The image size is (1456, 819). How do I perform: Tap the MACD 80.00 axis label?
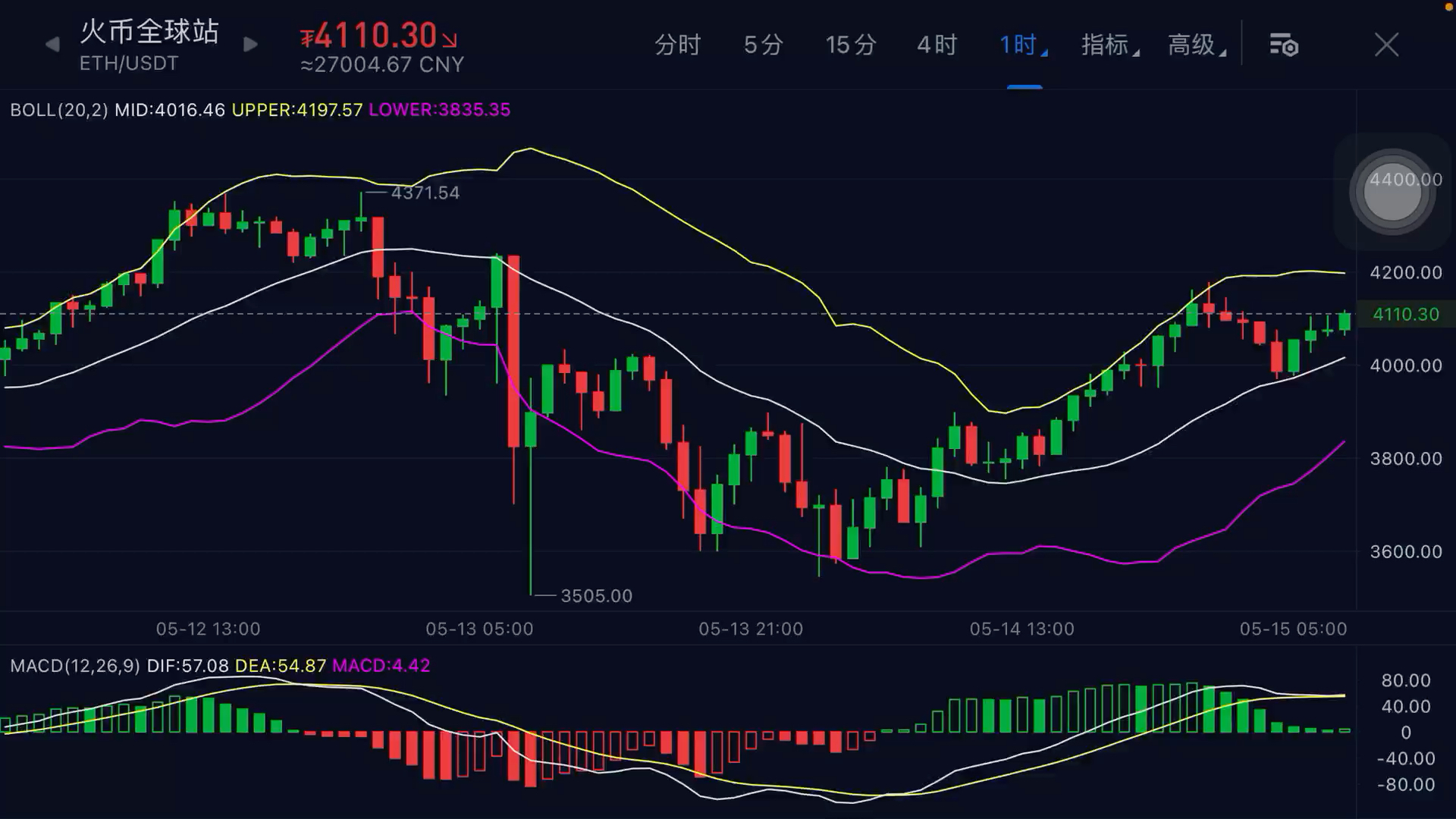click(1406, 680)
